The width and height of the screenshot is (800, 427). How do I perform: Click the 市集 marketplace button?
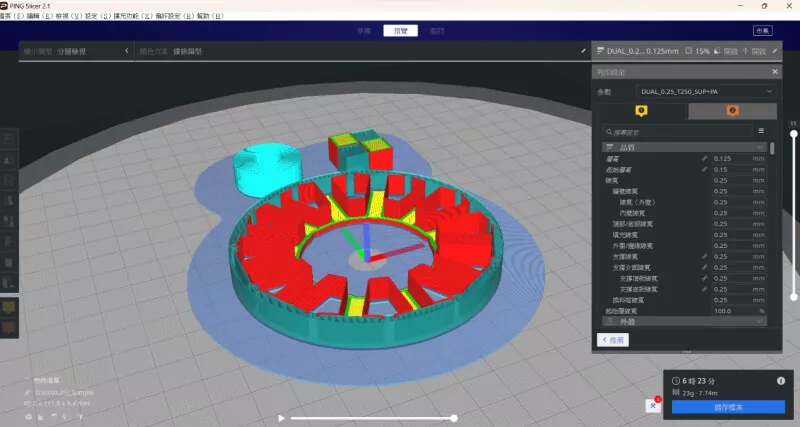point(763,31)
